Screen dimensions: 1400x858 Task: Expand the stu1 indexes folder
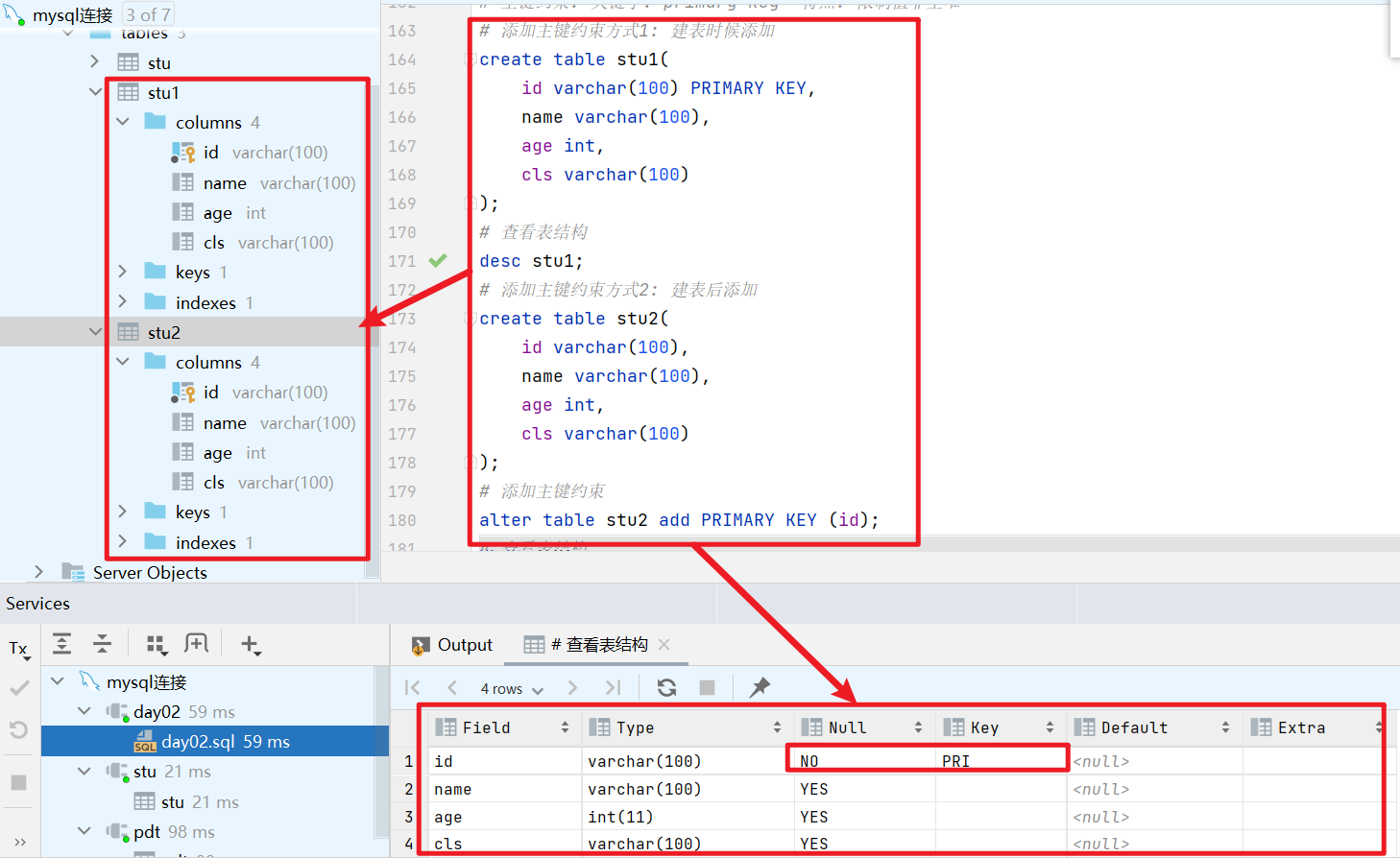click(x=122, y=301)
